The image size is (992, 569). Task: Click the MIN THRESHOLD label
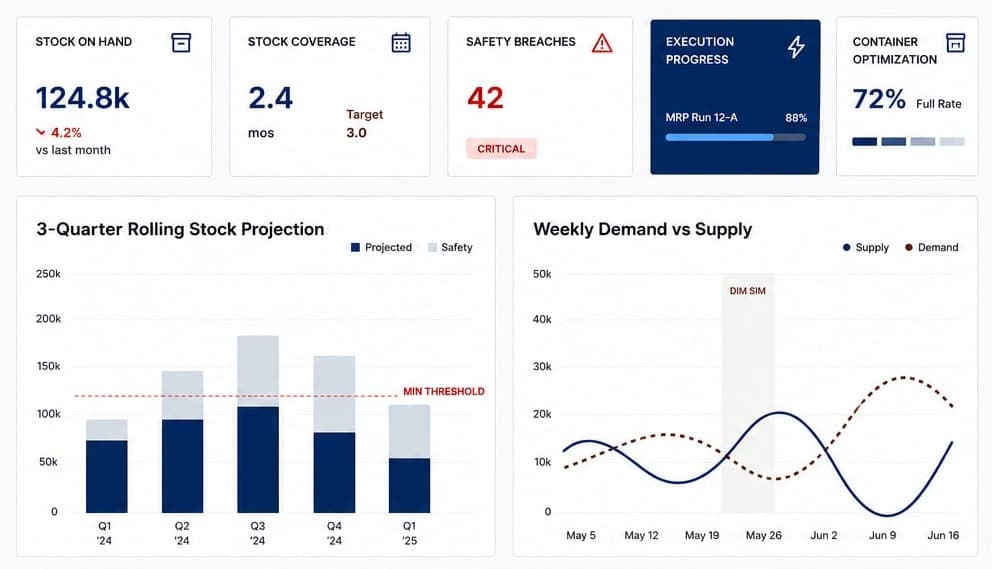[x=443, y=392]
